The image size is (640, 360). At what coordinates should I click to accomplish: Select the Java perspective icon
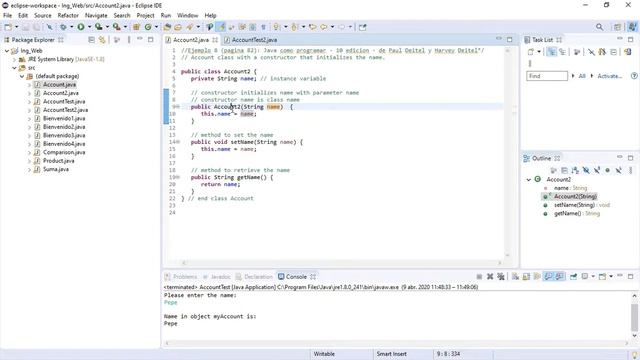pos(632,27)
